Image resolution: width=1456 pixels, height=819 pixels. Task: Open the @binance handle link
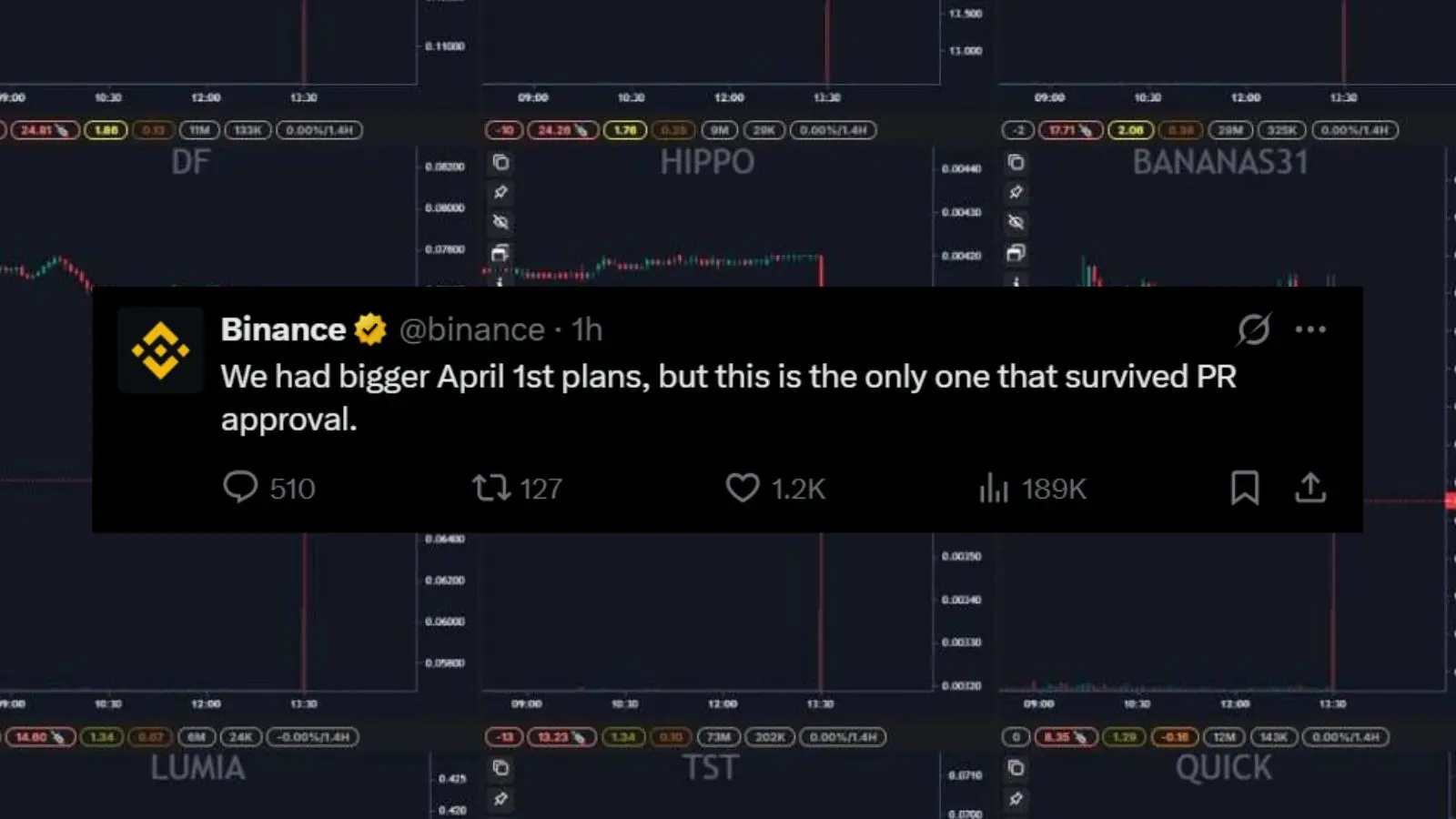pos(472,329)
